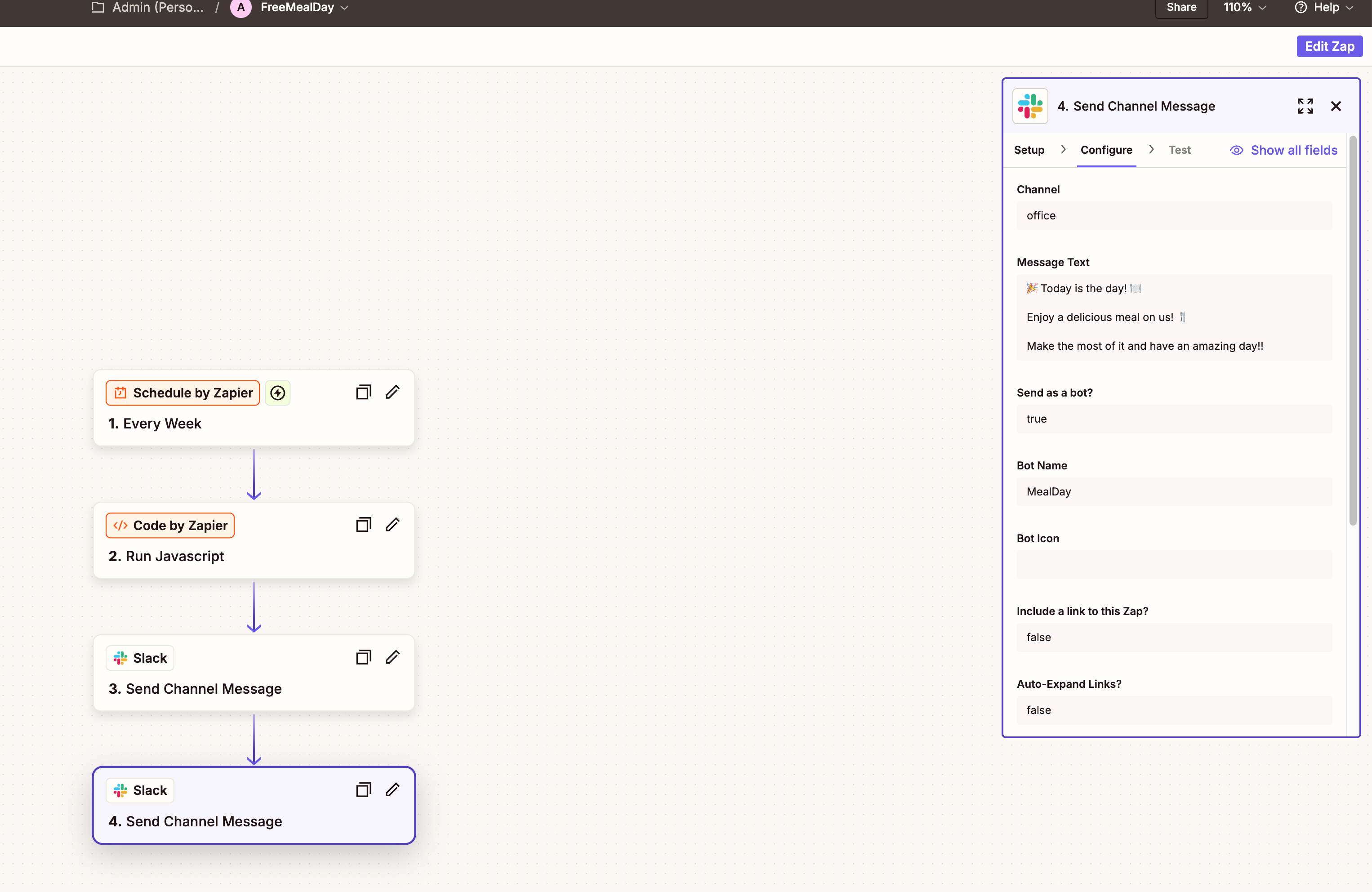
Task: Duplicate the Run Javascript step
Action: point(363,525)
